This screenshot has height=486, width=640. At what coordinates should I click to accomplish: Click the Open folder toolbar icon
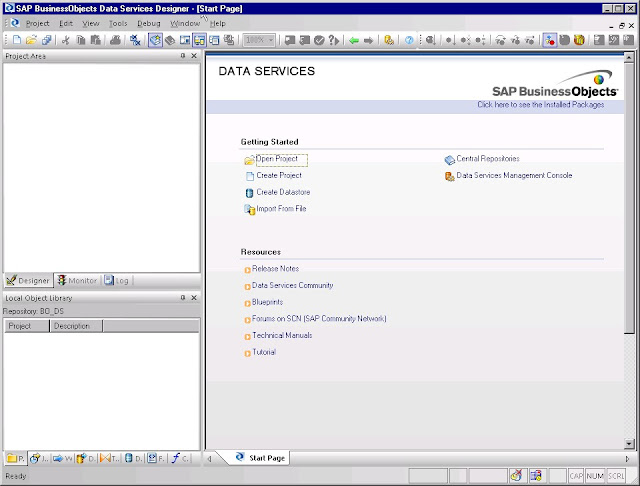pyautogui.click(x=31, y=40)
